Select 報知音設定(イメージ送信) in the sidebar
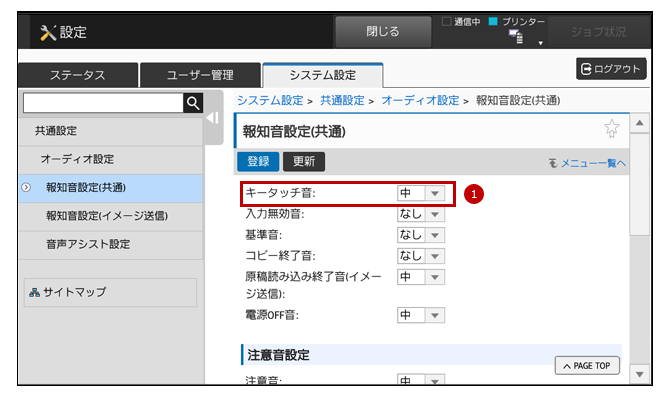670x396 pixels. (111, 216)
